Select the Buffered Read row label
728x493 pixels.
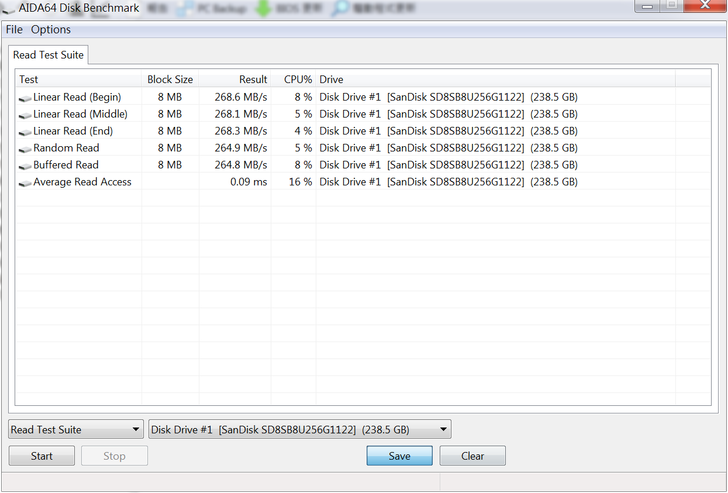65,165
